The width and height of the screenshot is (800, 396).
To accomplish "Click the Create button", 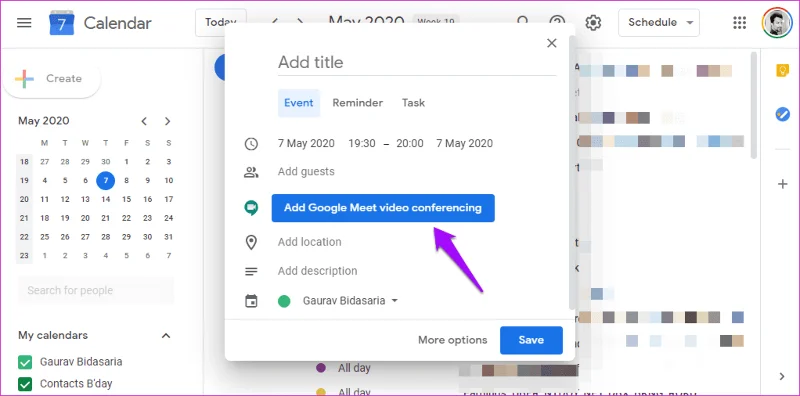I will 52,79.
